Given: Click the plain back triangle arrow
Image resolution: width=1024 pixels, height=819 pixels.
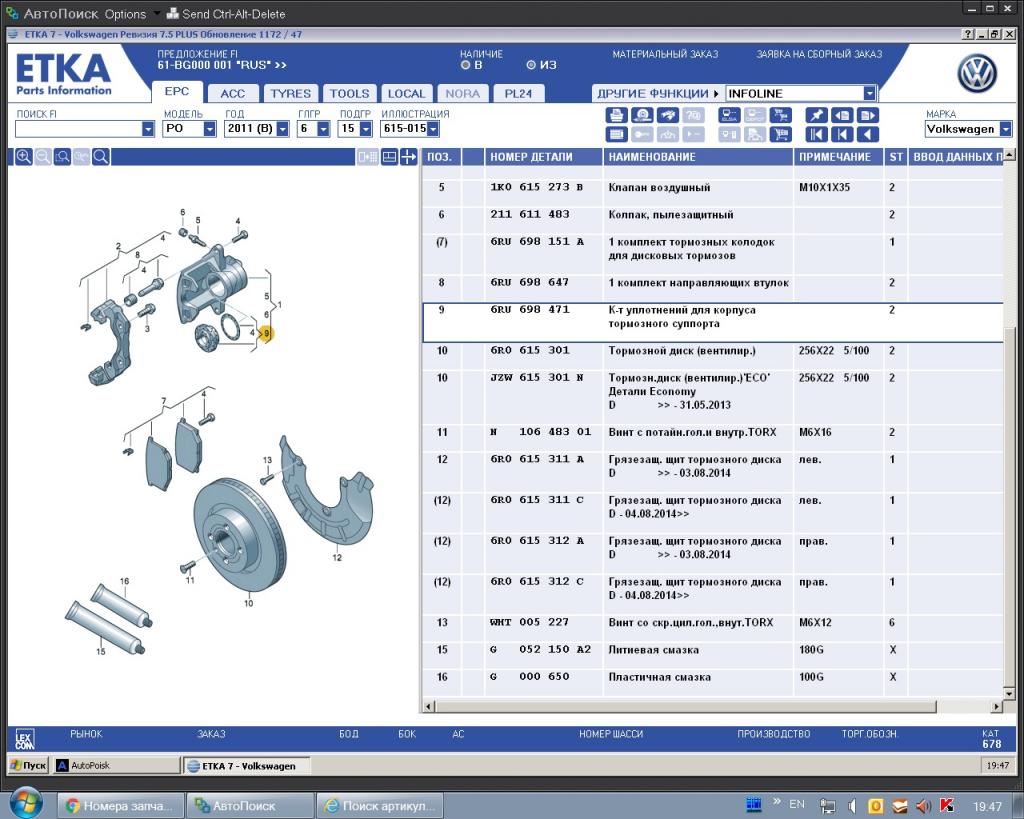Looking at the screenshot, I should tap(868, 135).
